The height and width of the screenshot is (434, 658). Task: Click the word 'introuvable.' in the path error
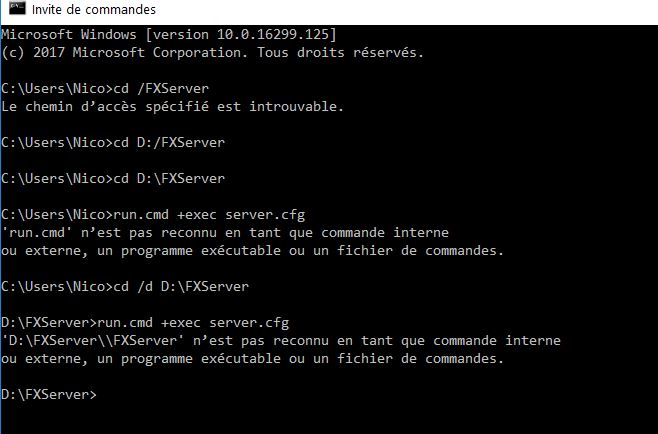[x=297, y=107]
